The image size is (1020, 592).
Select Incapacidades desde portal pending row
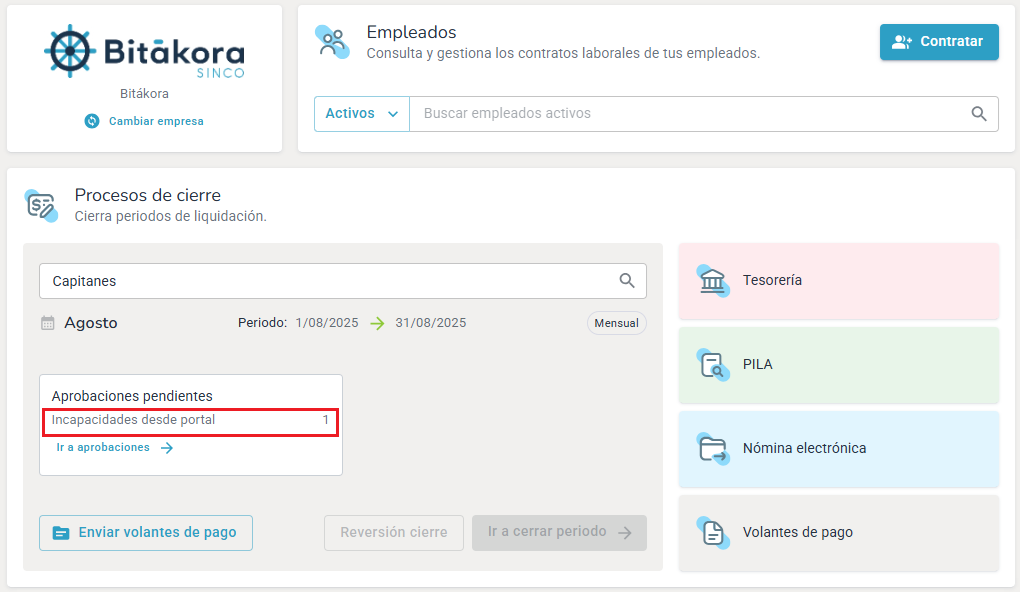190,421
